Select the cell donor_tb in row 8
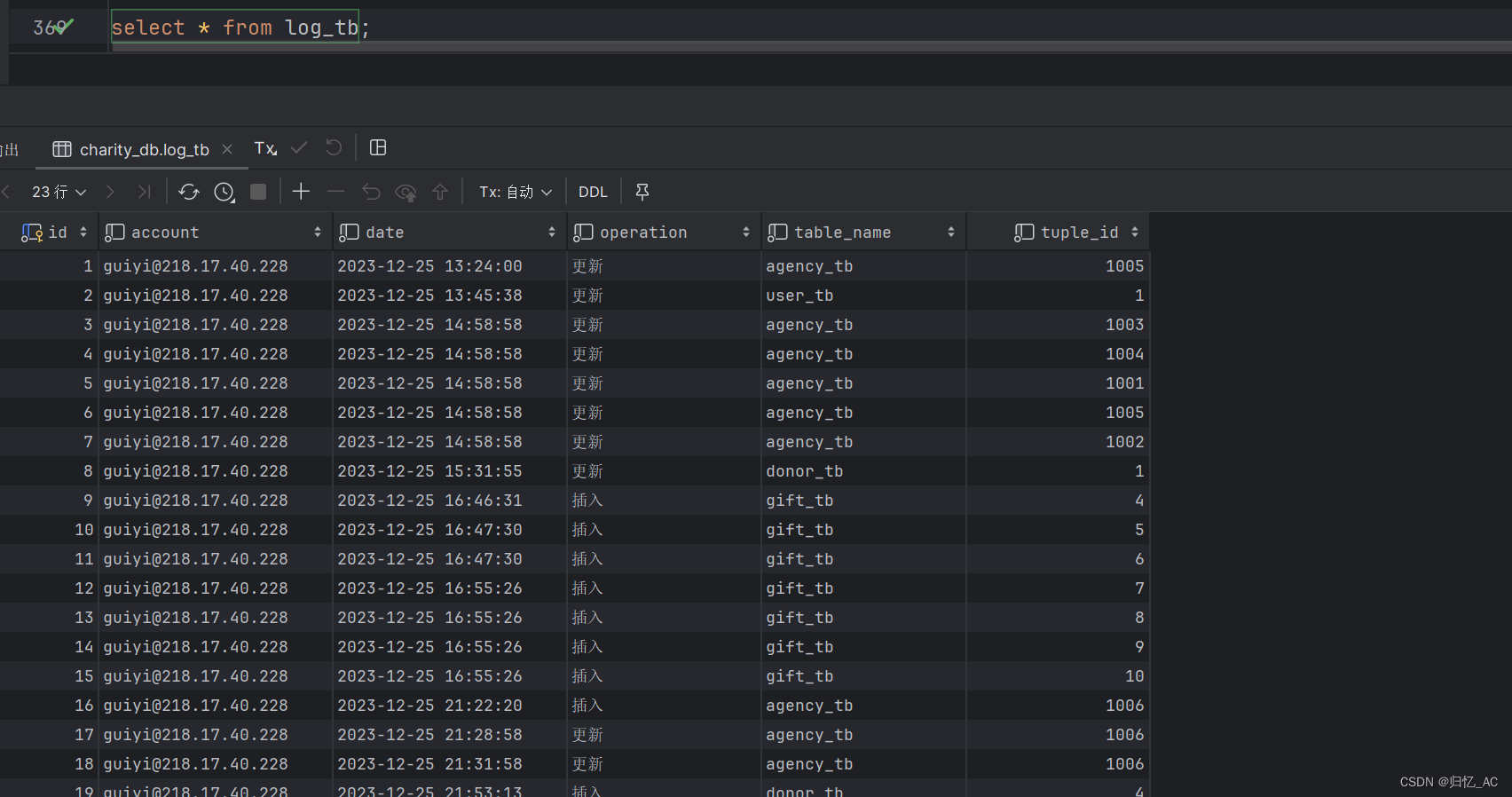 point(863,471)
